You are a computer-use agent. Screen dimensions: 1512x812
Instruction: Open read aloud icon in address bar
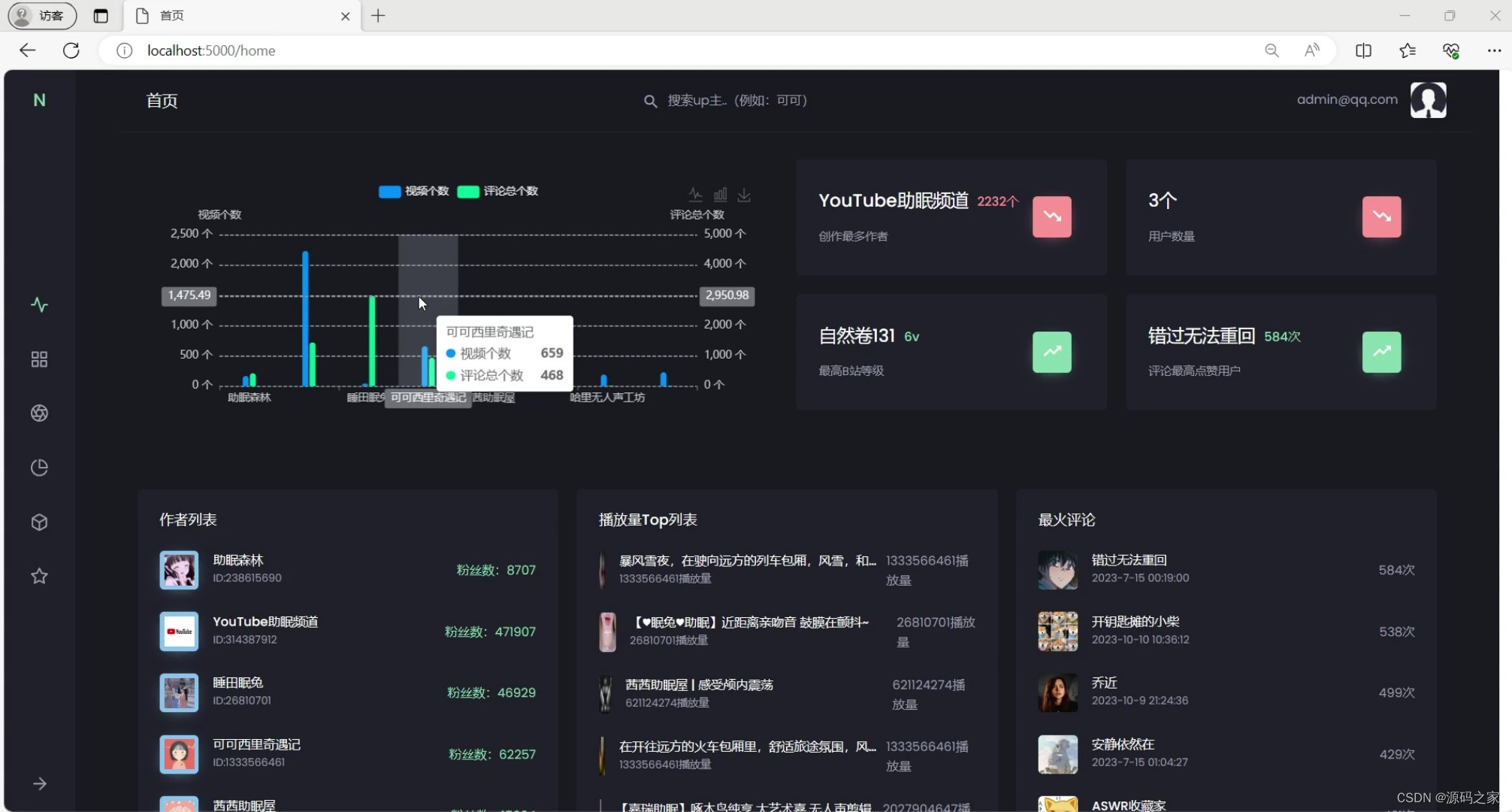1312,50
